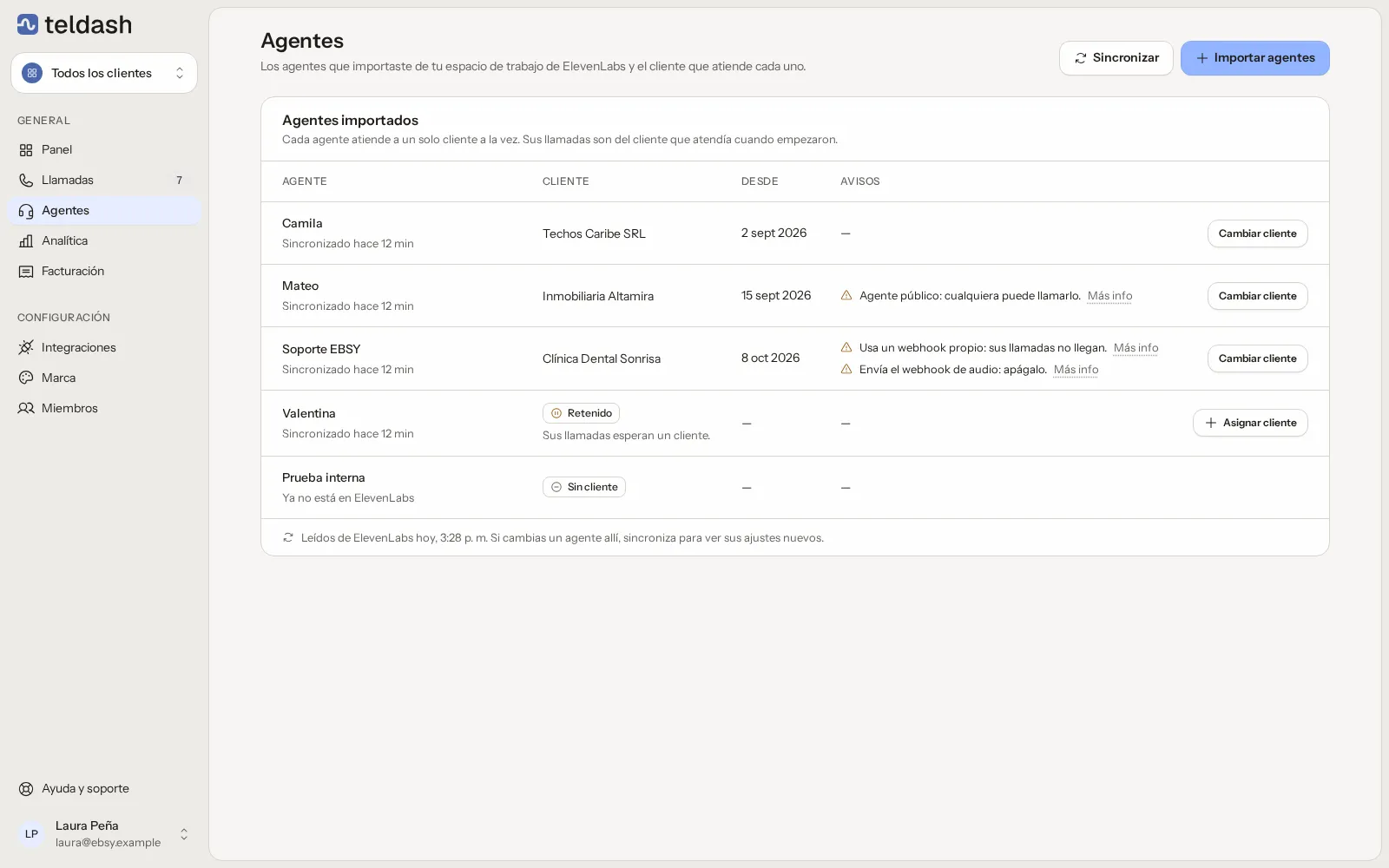The height and width of the screenshot is (868, 1389).
Task: Click the Analítica bar chart icon
Action: coord(26,241)
